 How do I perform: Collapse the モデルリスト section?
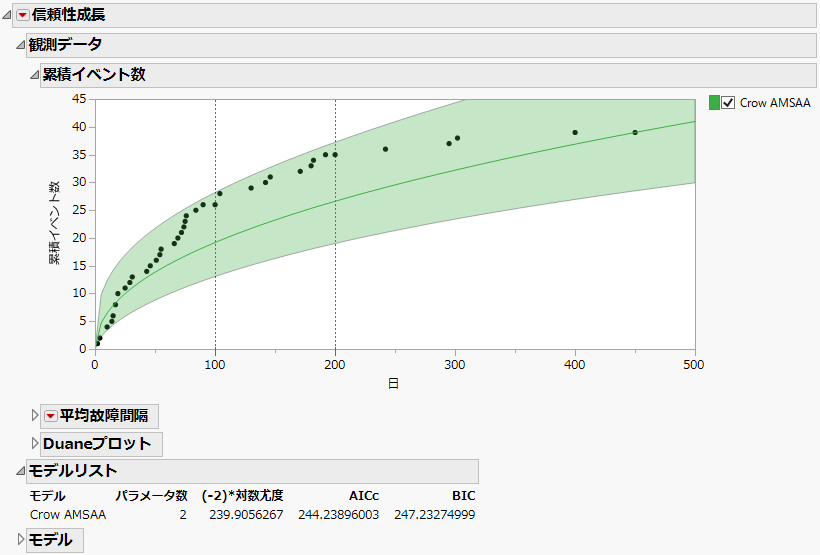20,471
